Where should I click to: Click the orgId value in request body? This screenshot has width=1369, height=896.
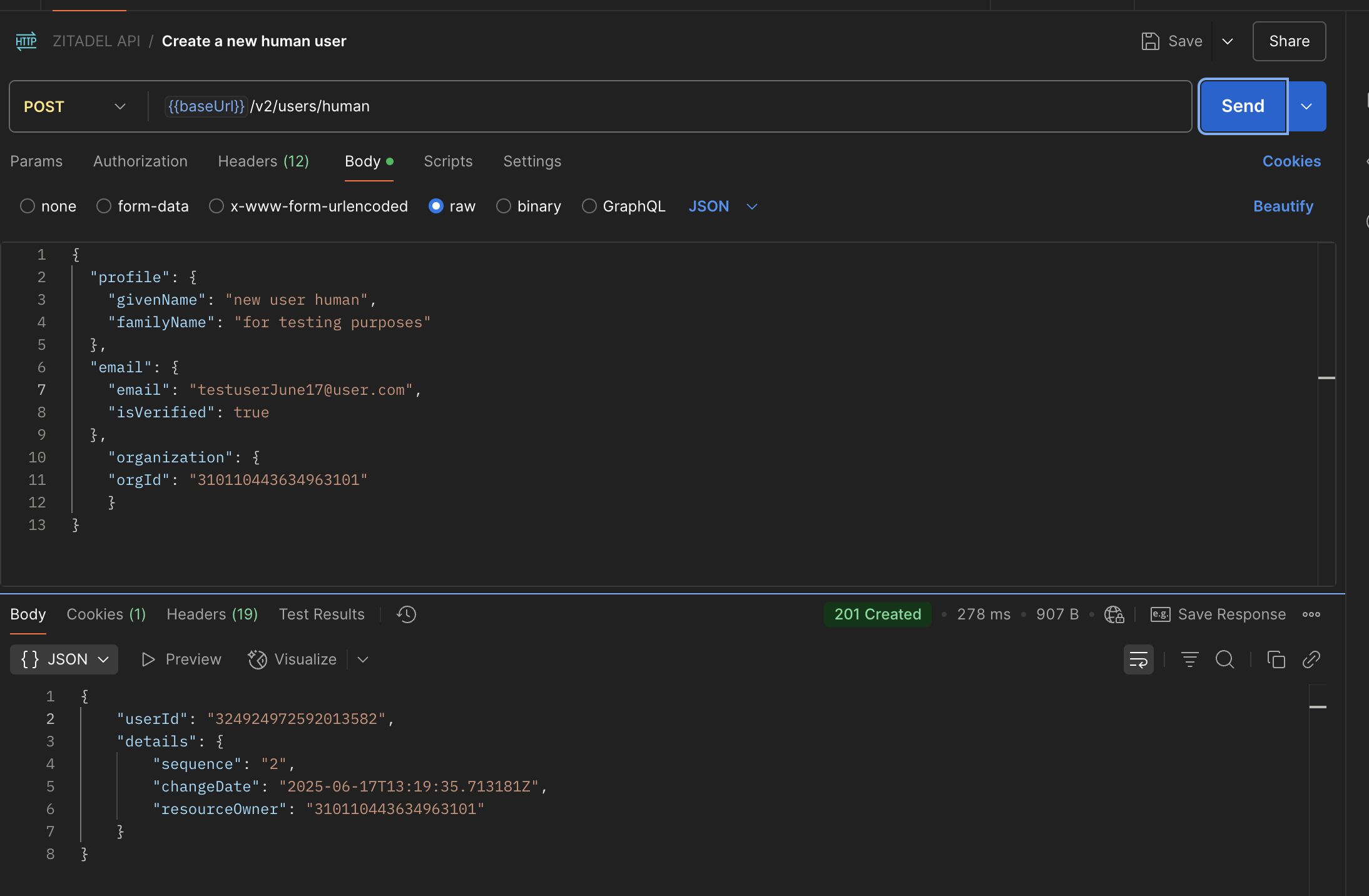pyautogui.click(x=278, y=480)
